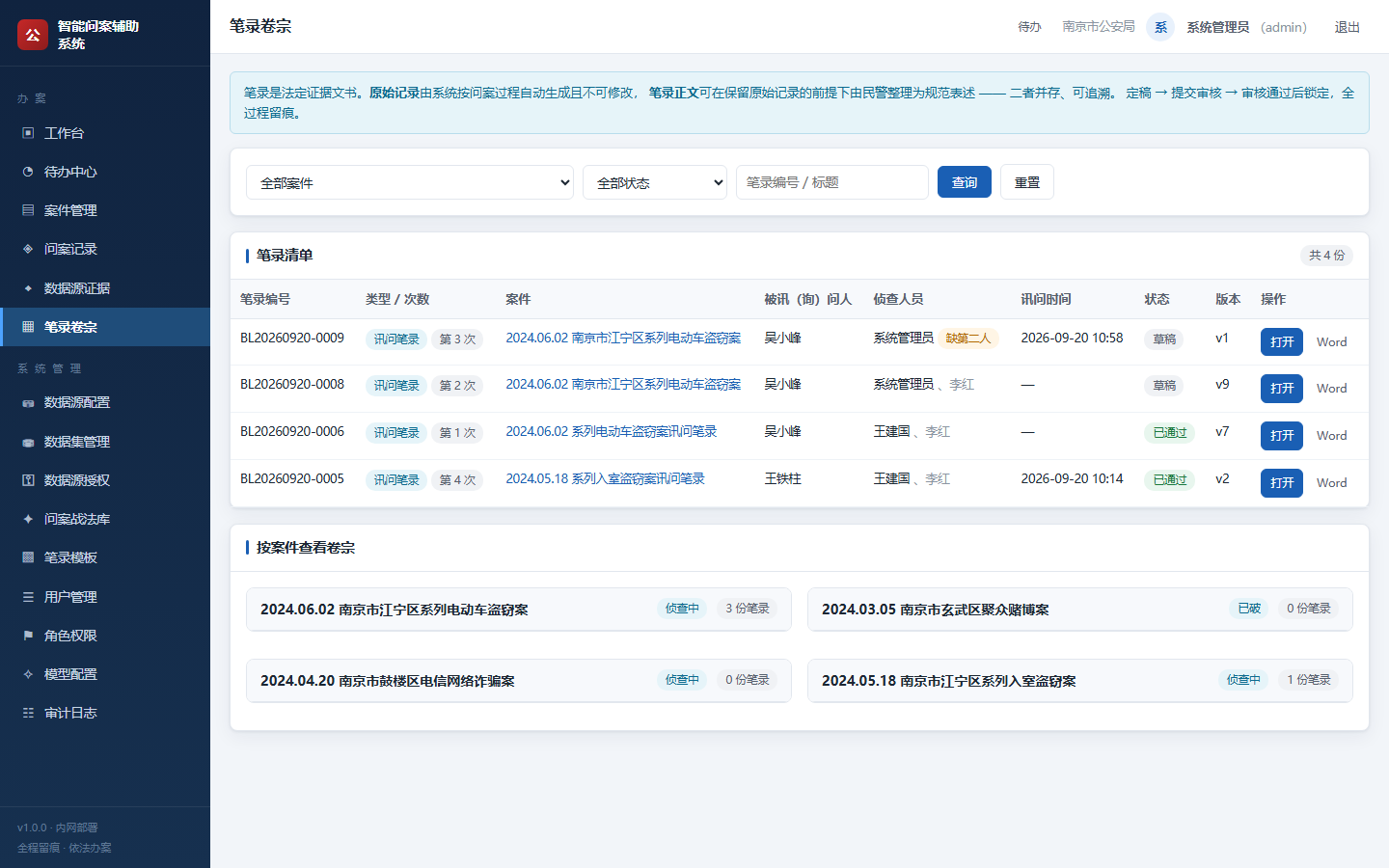Click the 问案记录 sidebar icon

(28, 249)
